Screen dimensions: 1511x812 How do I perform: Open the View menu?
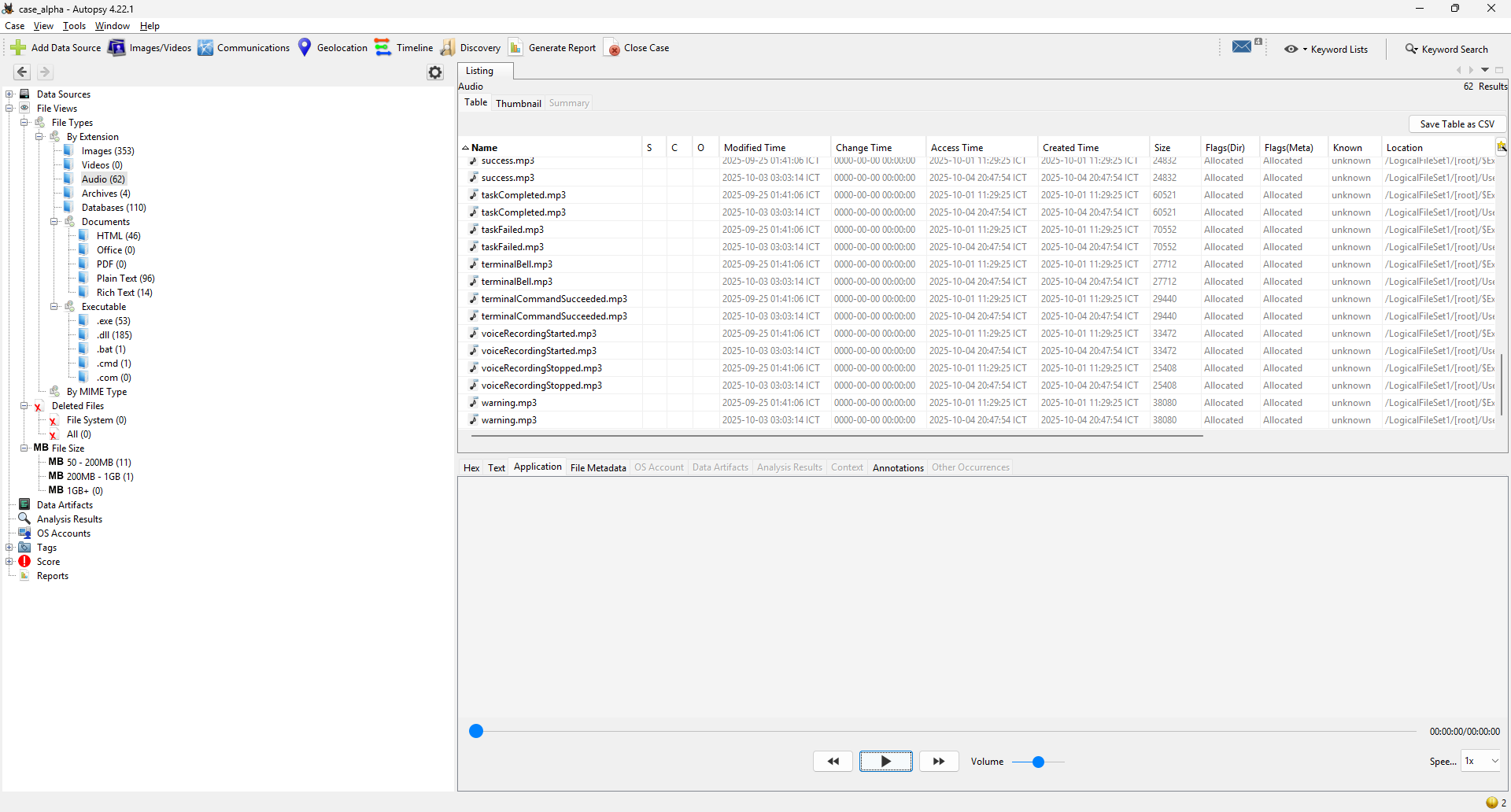point(43,26)
